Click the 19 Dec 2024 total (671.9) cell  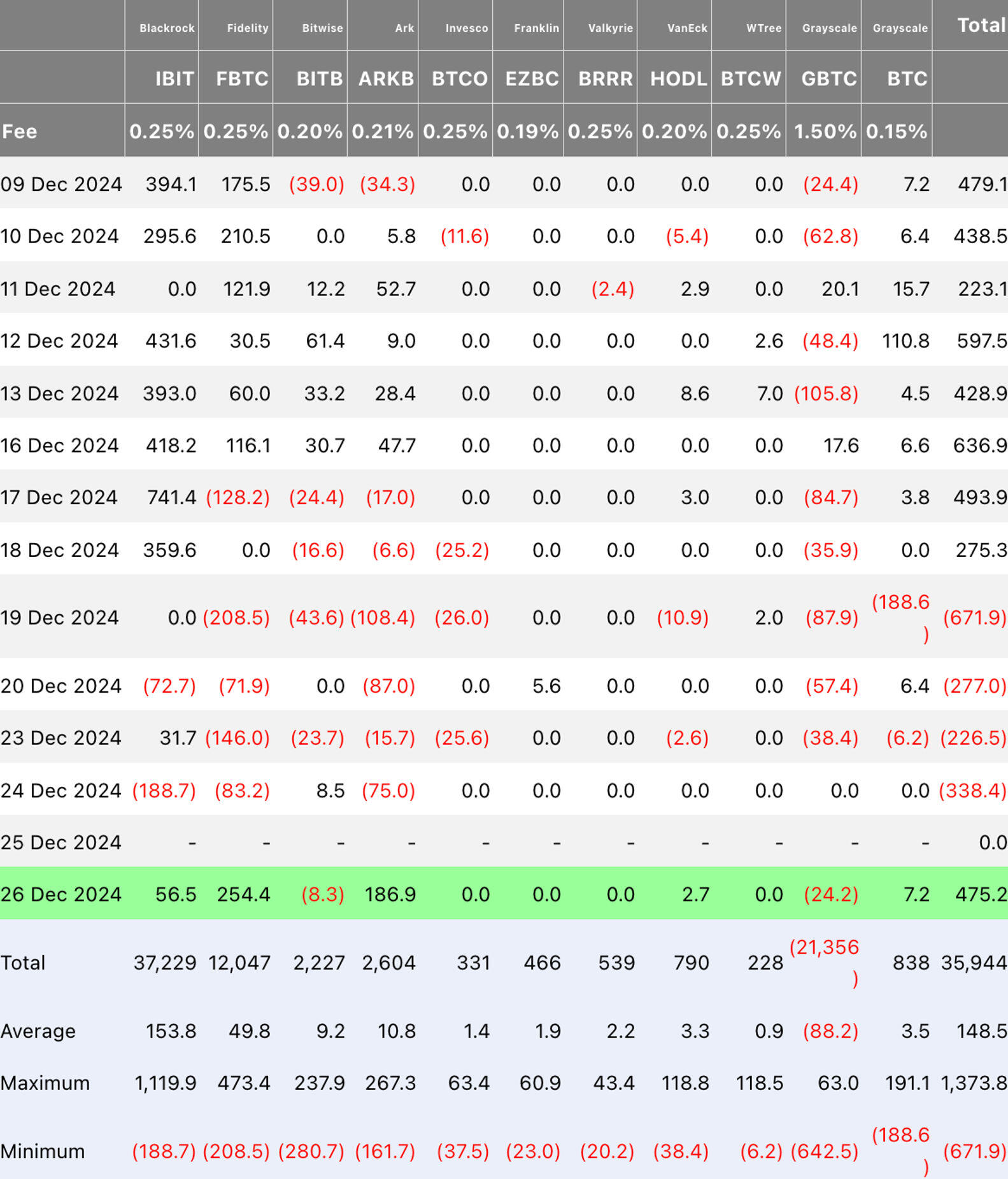pos(974,617)
